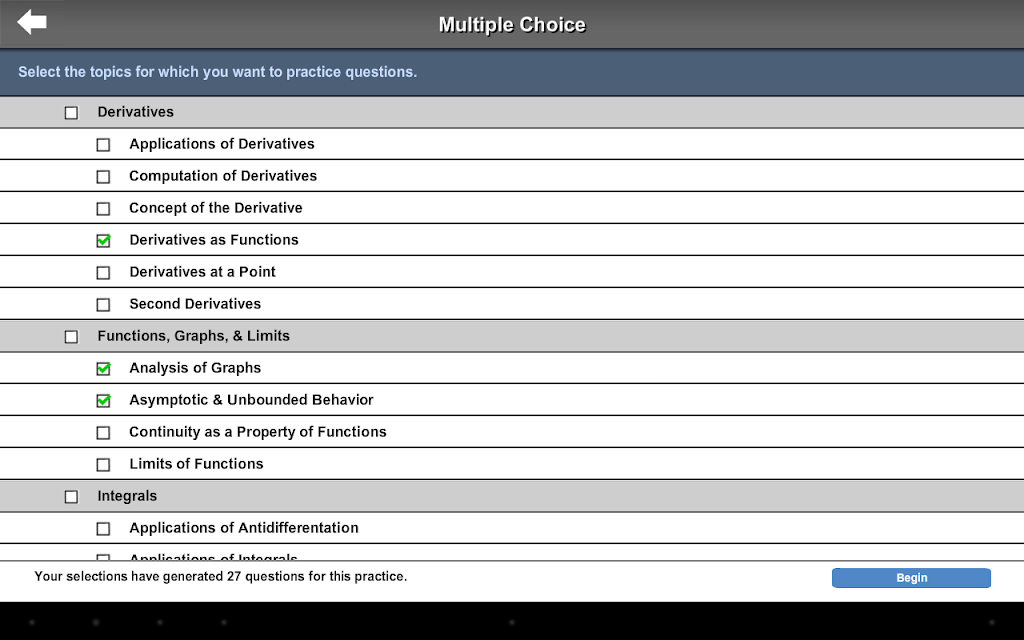Check the Integrals category checkbox
This screenshot has height=640, width=1024.
pyautogui.click(x=71, y=497)
